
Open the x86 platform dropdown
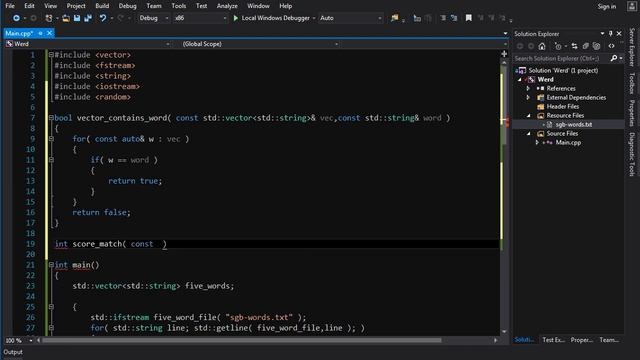point(200,18)
